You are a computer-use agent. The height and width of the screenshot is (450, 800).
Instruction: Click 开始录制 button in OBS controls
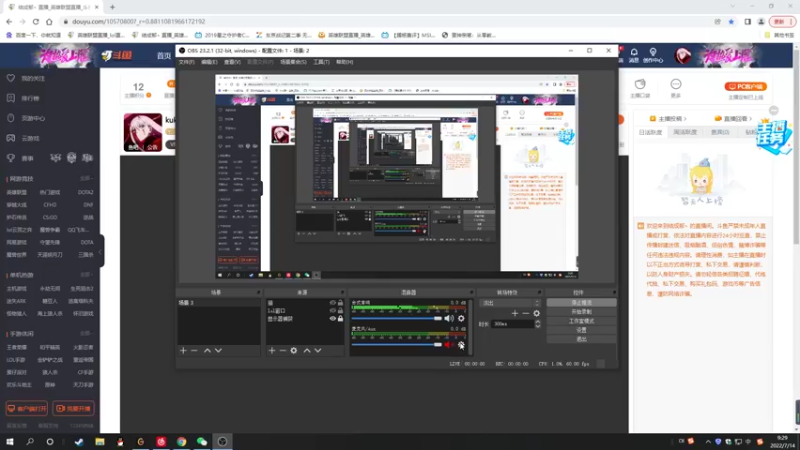[x=581, y=312]
